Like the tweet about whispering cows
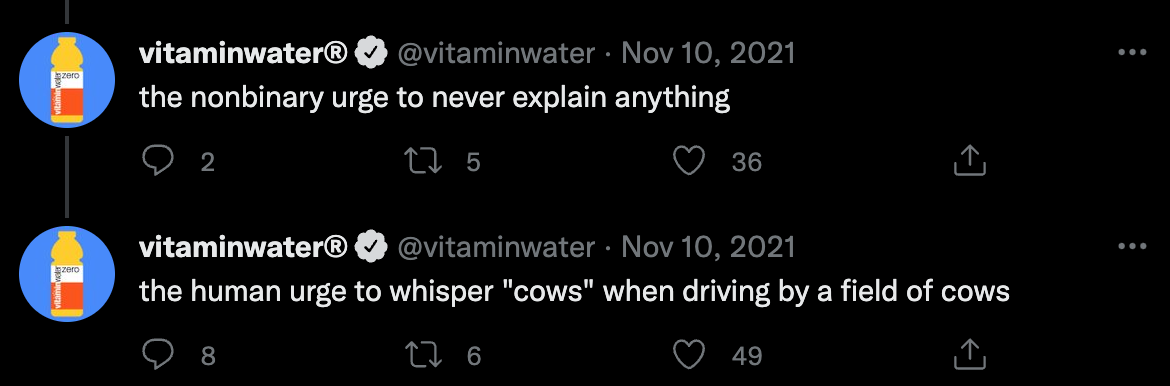 click(689, 355)
